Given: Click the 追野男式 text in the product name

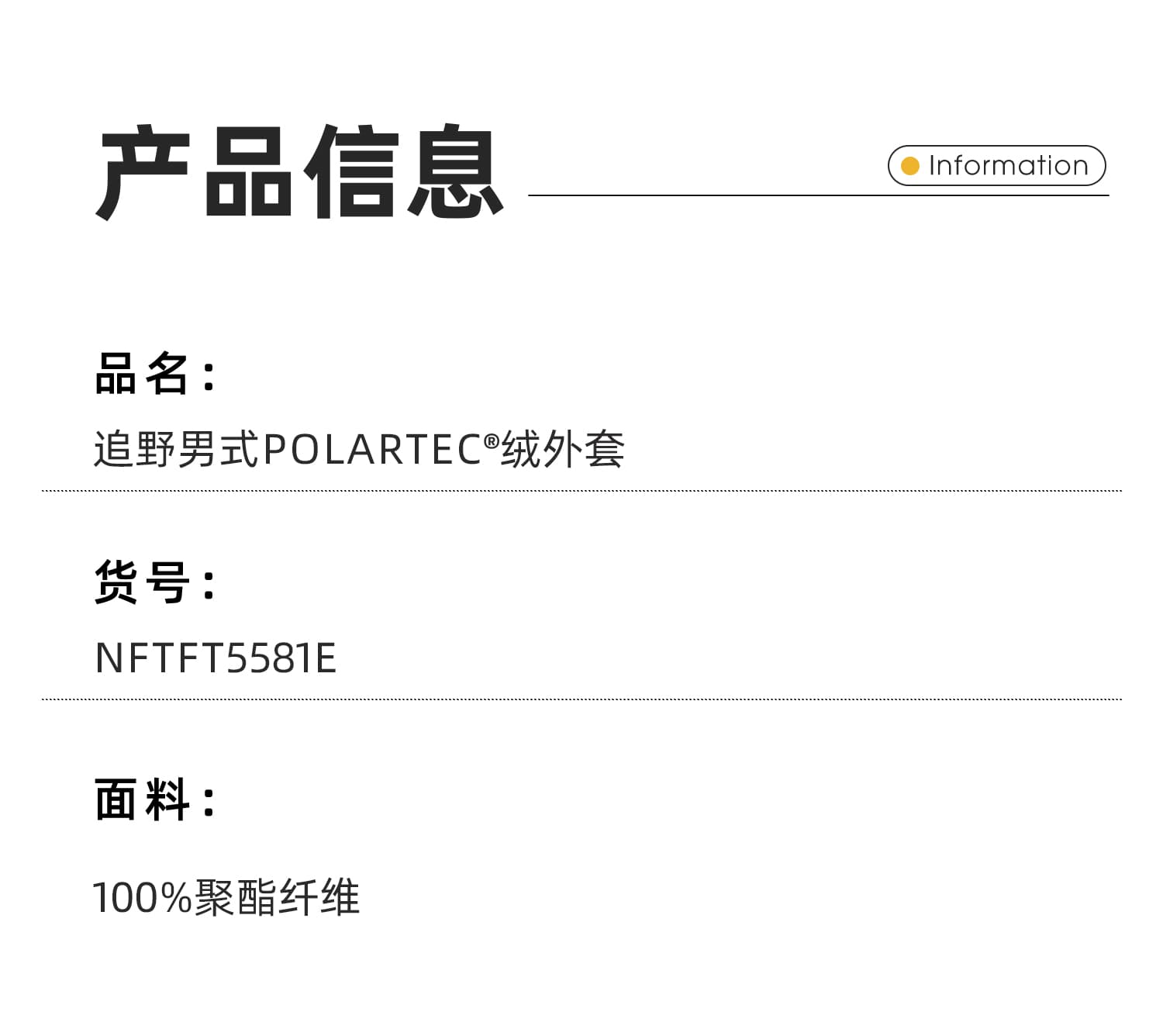Looking at the screenshot, I should click(x=177, y=450).
